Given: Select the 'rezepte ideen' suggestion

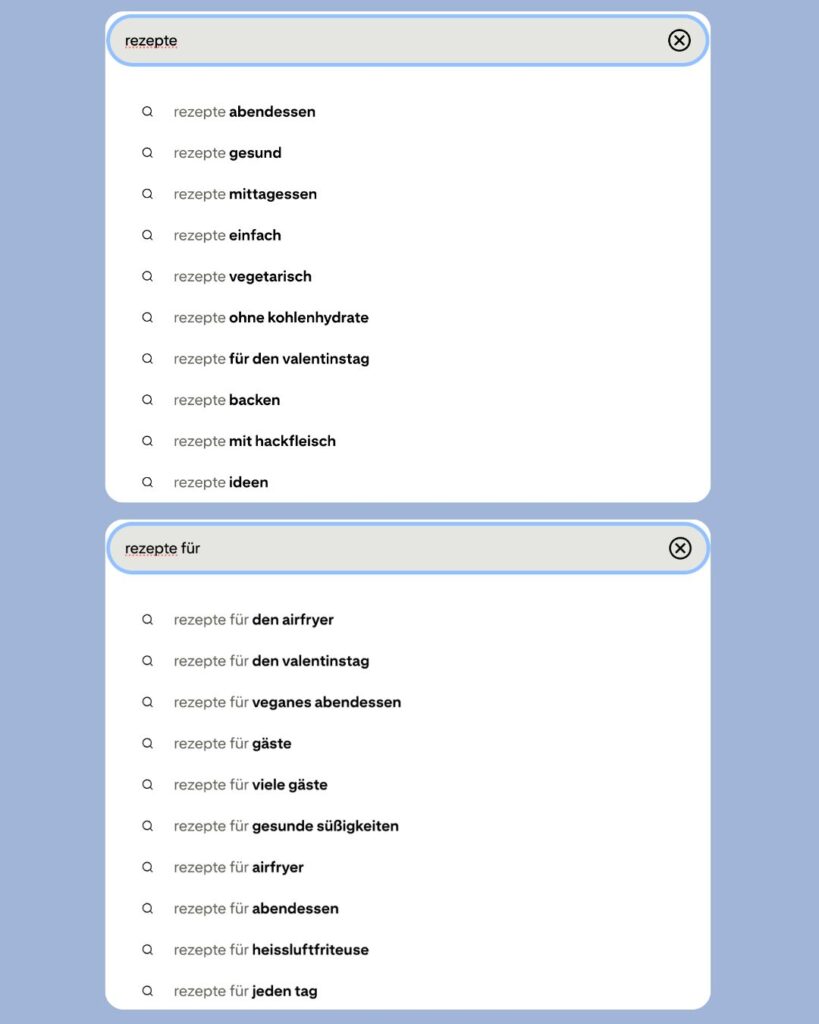Looking at the screenshot, I should tap(221, 482).
